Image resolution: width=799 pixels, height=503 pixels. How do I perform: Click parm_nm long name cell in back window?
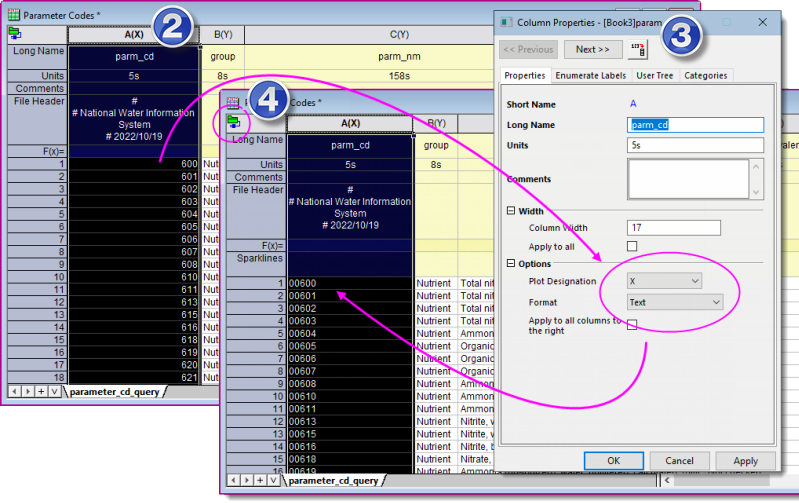[x=399, y=57]
